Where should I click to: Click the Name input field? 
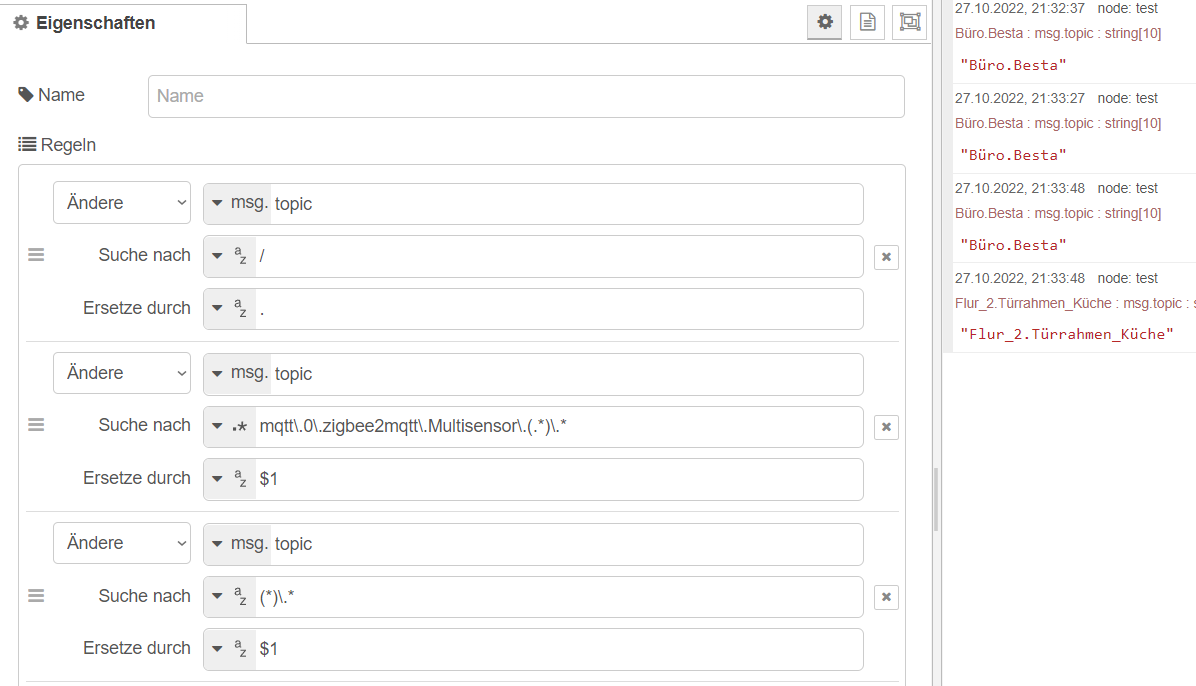click(526, 96)
